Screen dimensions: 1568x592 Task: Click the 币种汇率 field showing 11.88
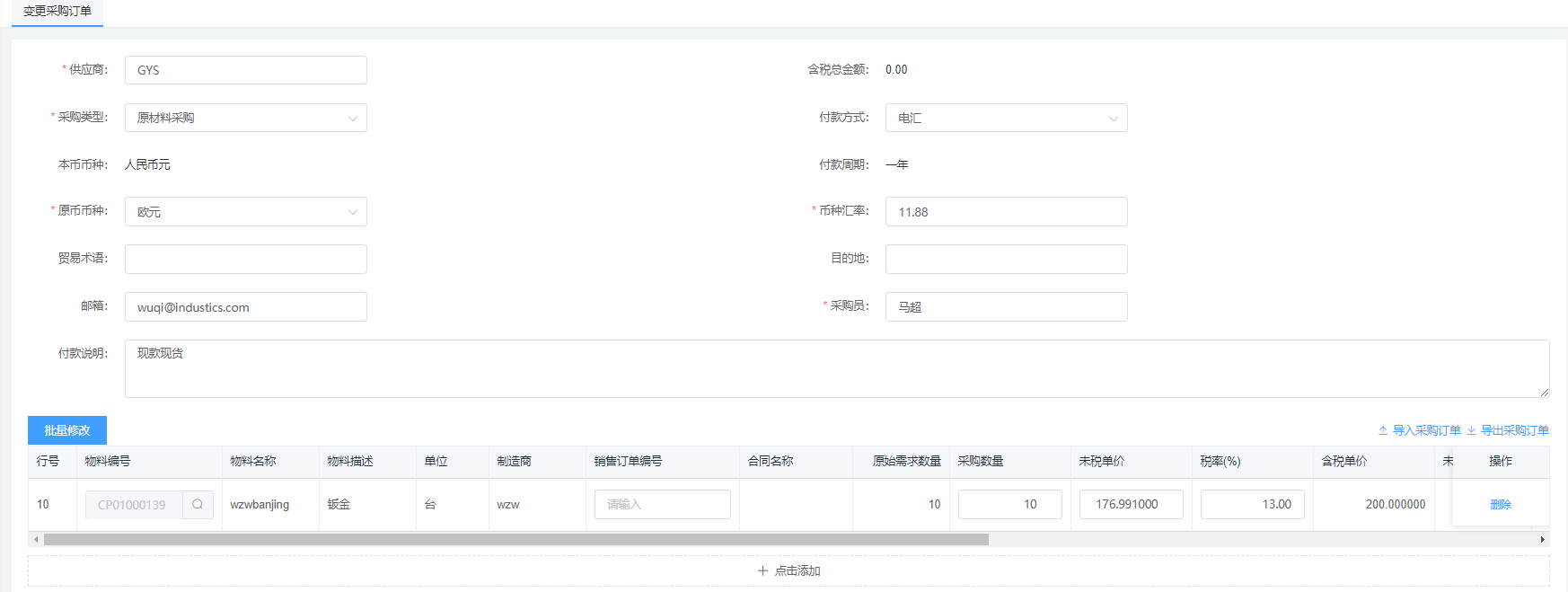click(1006, 212)
